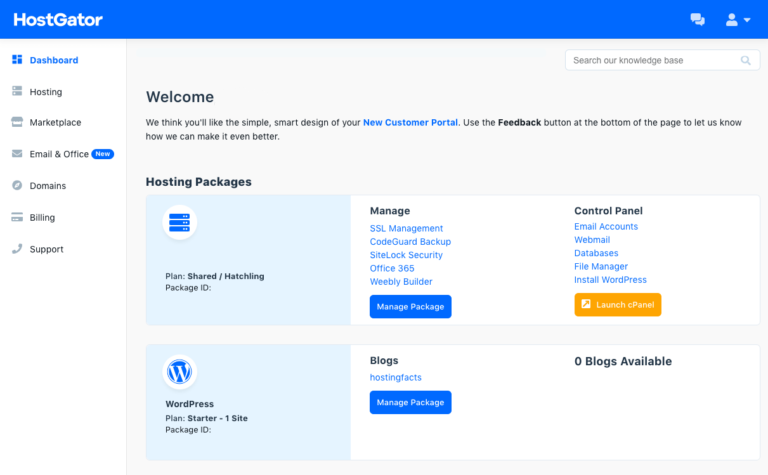Click the Control Panel heading
Viewport: 768px width, 475px height.
click(x=608, y=211)
